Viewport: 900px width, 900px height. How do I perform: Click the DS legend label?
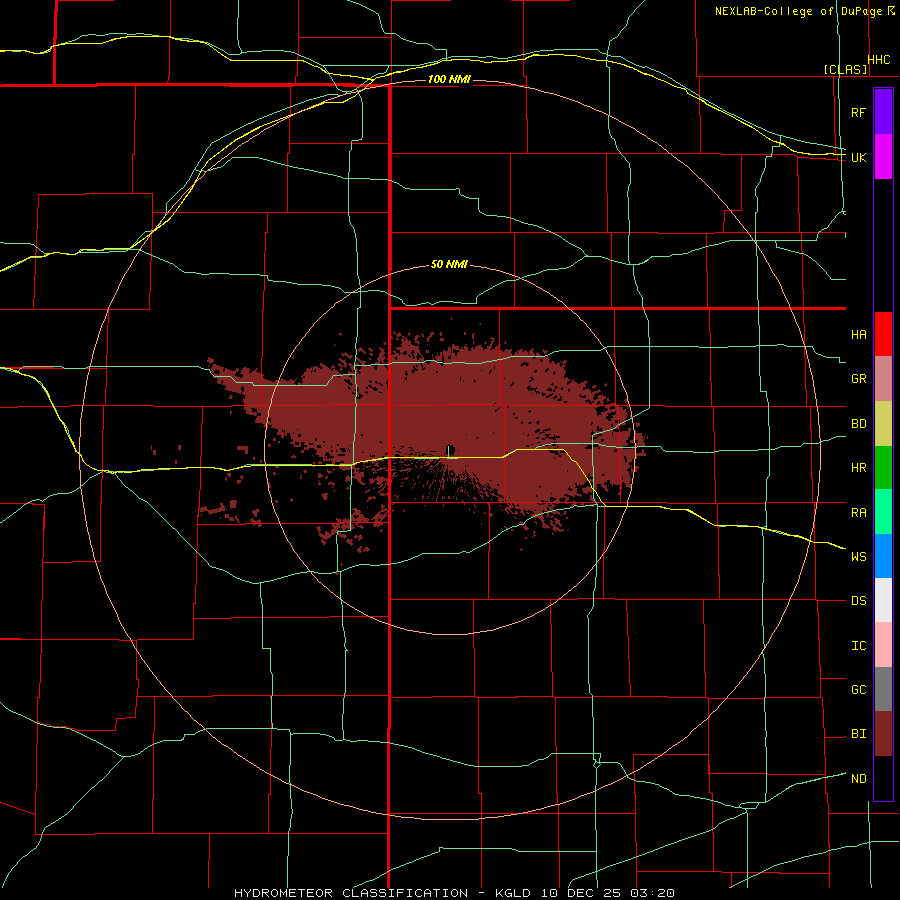[x=858, y=601]
